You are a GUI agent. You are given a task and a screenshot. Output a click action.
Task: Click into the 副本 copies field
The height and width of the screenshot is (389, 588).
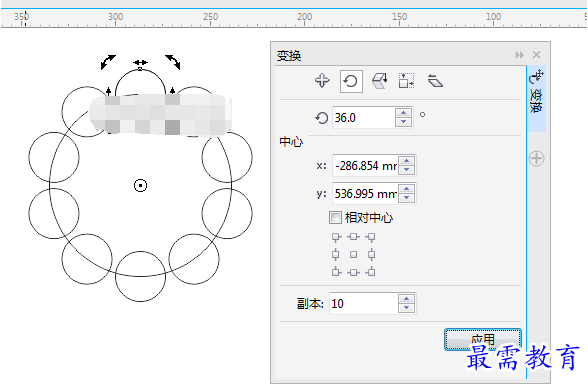(x=363, y=303)
